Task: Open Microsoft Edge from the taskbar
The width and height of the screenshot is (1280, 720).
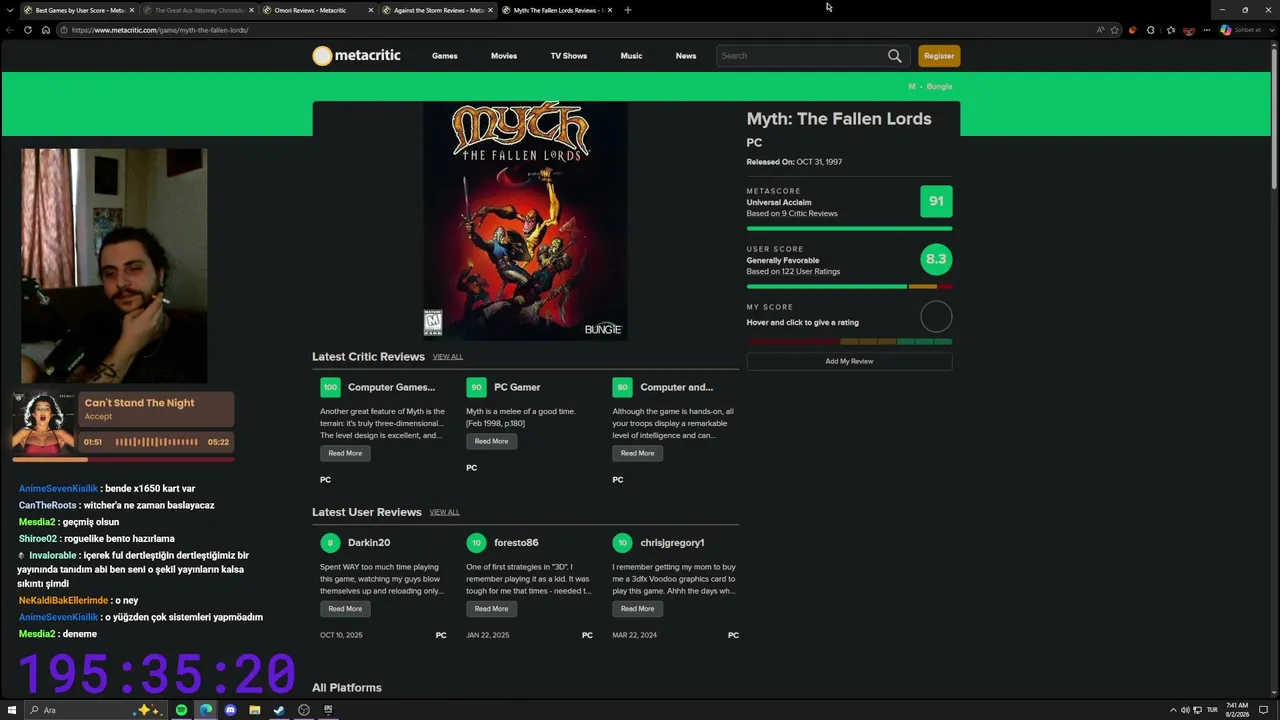Action: pos(206,710)
